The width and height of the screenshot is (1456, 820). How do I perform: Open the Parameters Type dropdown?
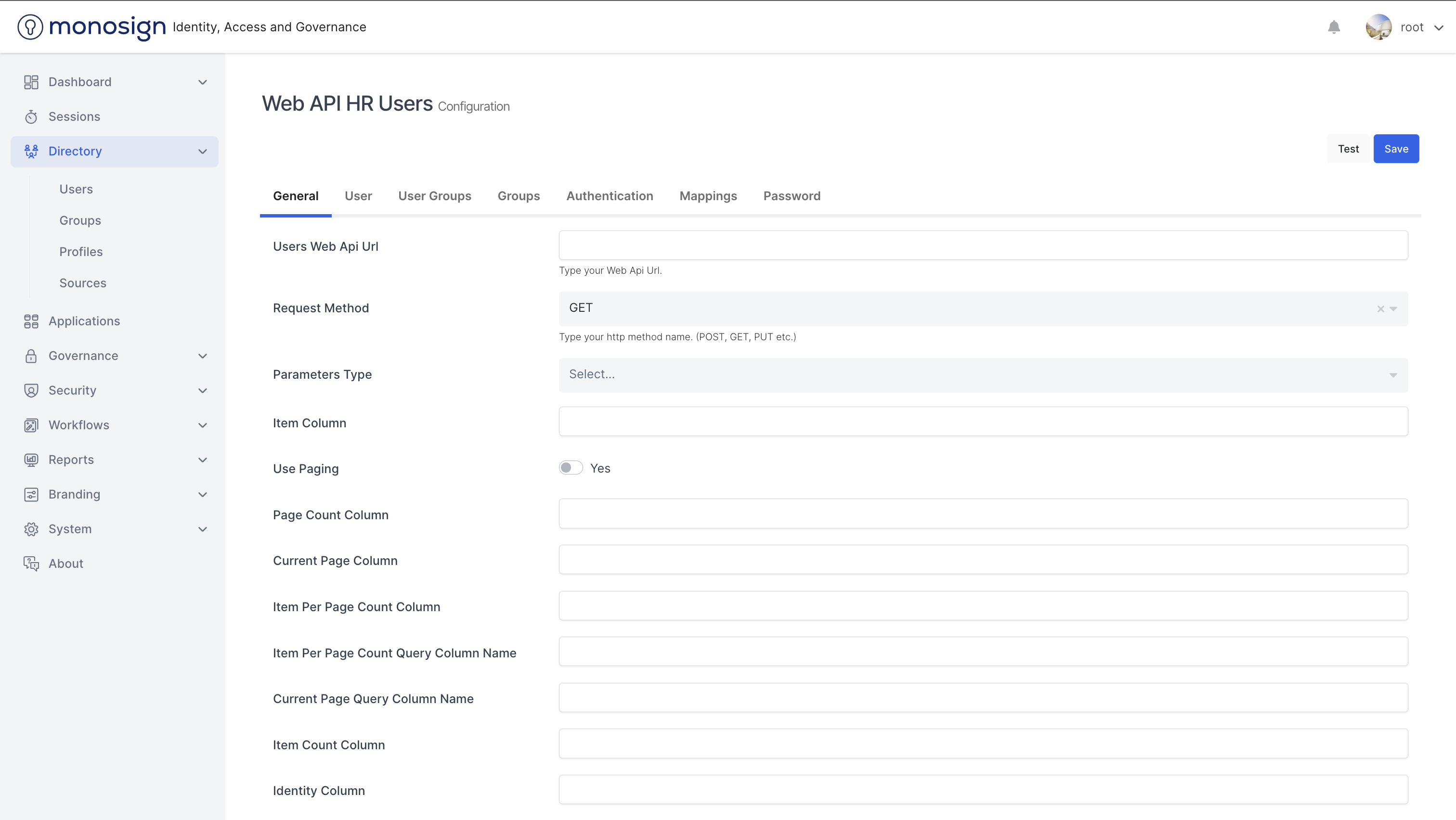[x=983, y=375]
